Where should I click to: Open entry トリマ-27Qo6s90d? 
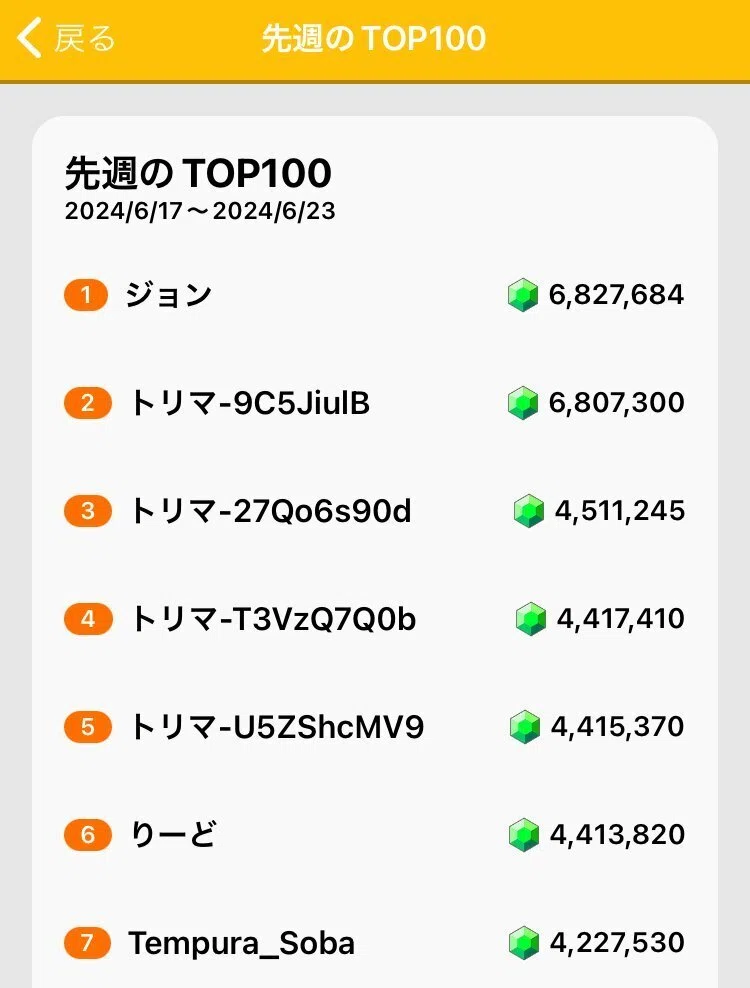point(270,511)
